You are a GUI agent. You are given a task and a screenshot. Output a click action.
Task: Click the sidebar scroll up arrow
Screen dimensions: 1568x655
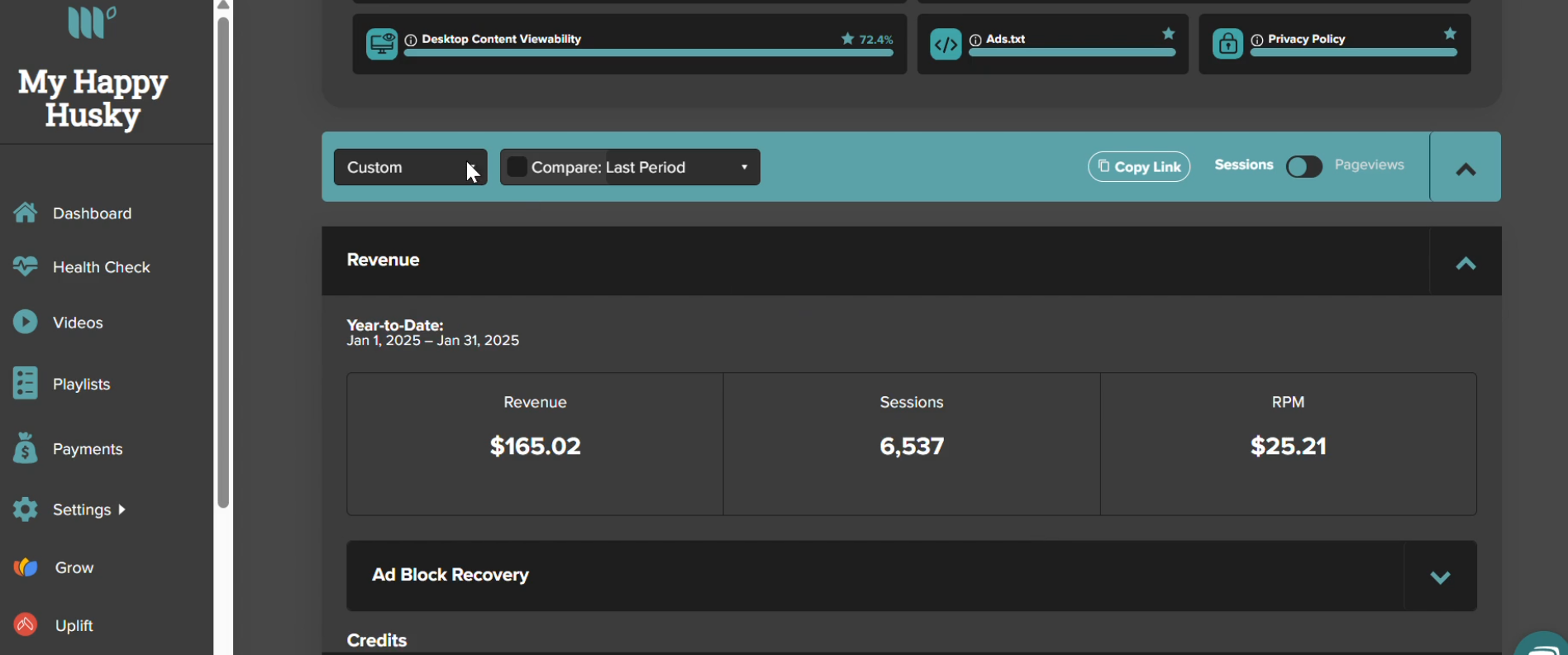coord(223,6)
